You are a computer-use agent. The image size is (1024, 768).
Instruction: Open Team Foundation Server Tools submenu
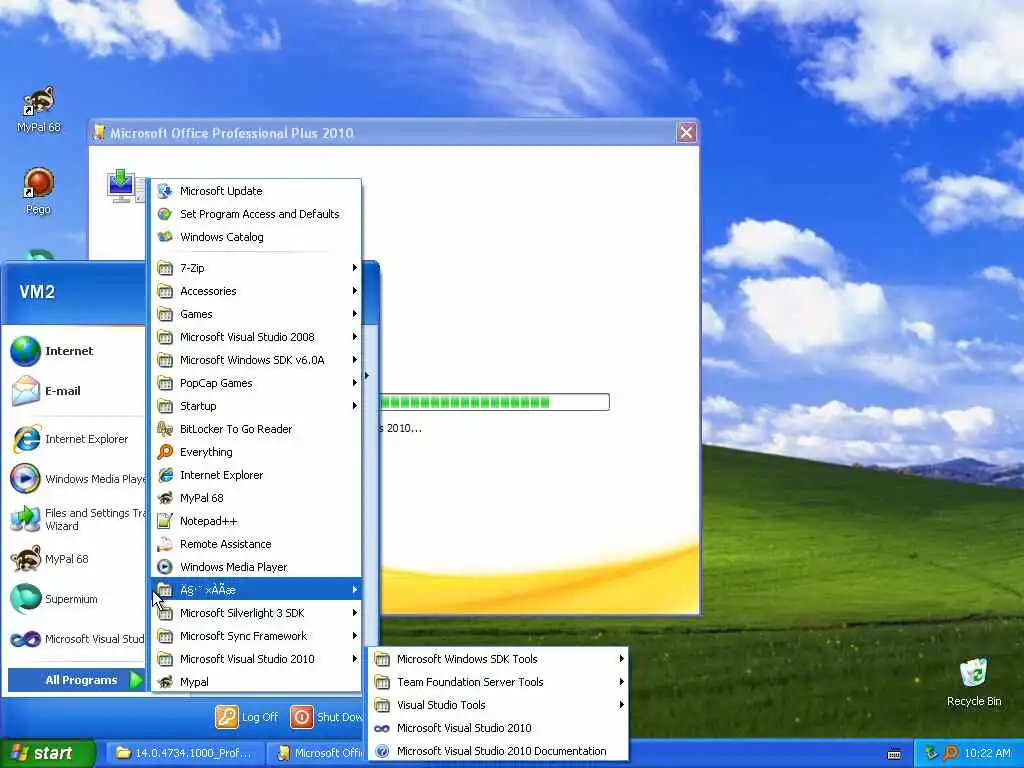[498, 682]
